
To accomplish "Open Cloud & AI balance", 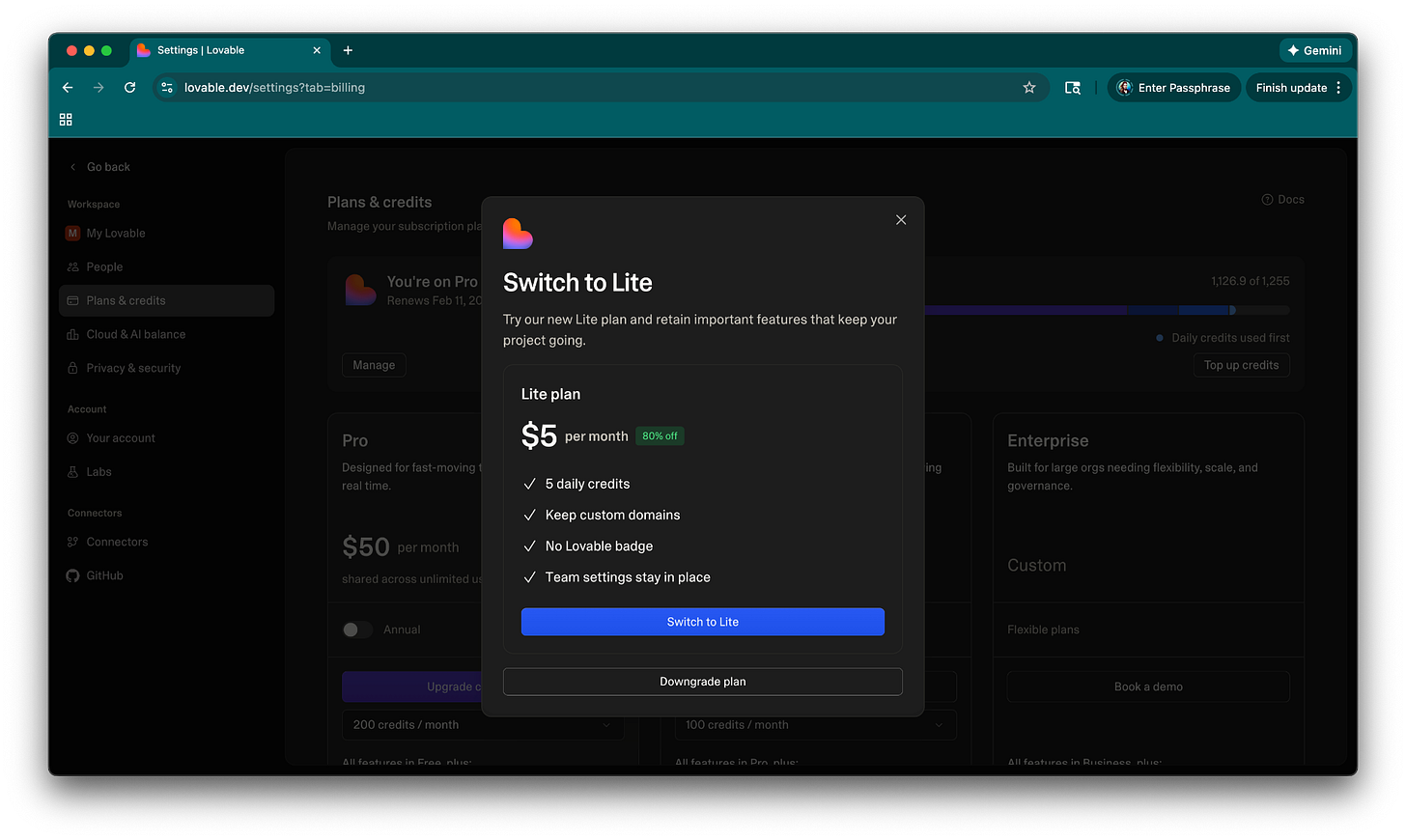I will pyautogui.click(x=166, y=335).
